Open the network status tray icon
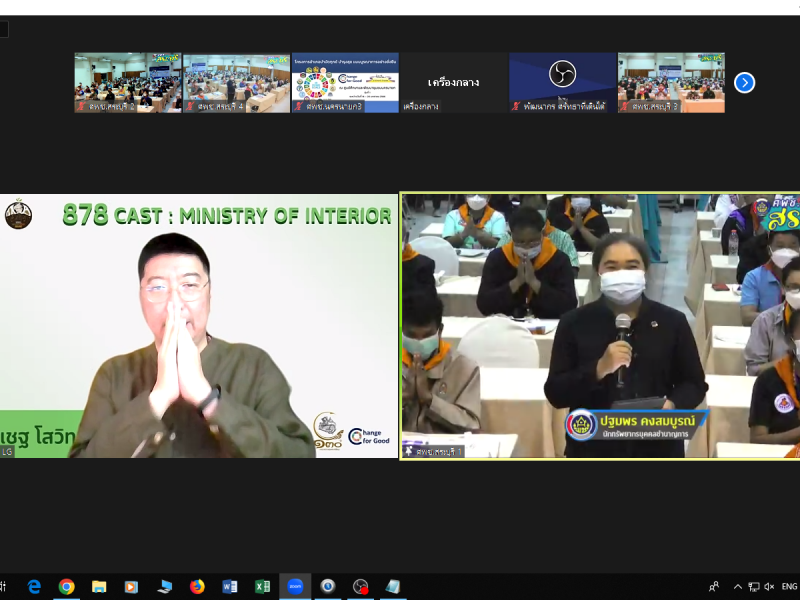This screenshot has width=800, height=600. 754,587
